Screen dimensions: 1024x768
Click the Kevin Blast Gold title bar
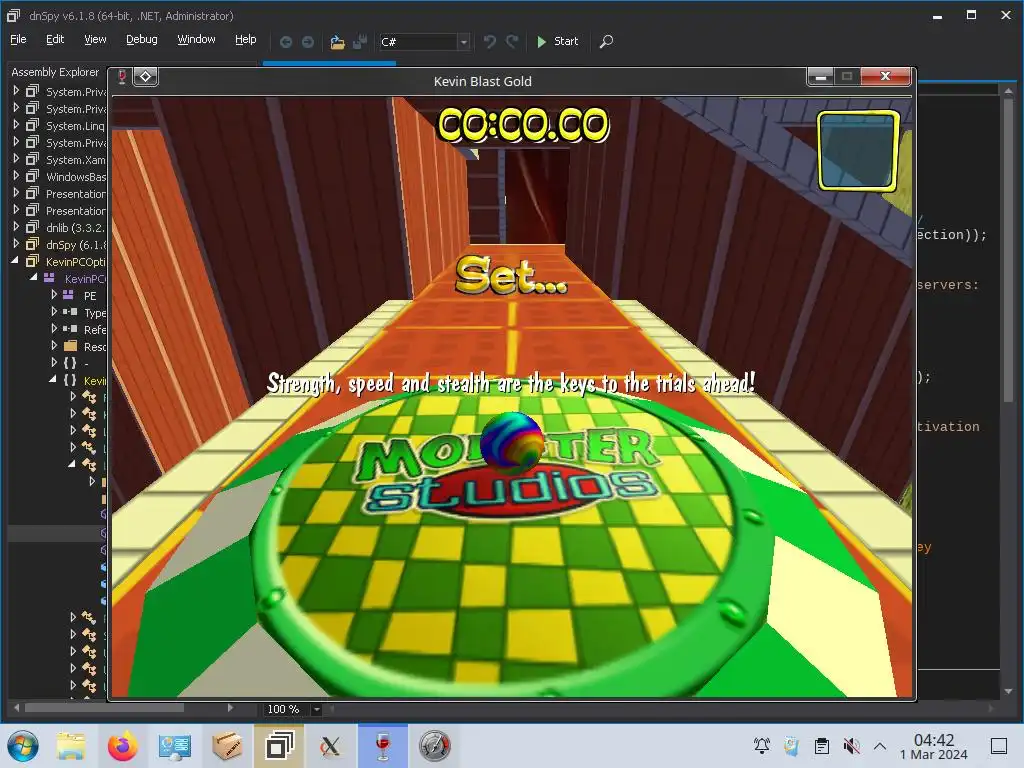483,81
